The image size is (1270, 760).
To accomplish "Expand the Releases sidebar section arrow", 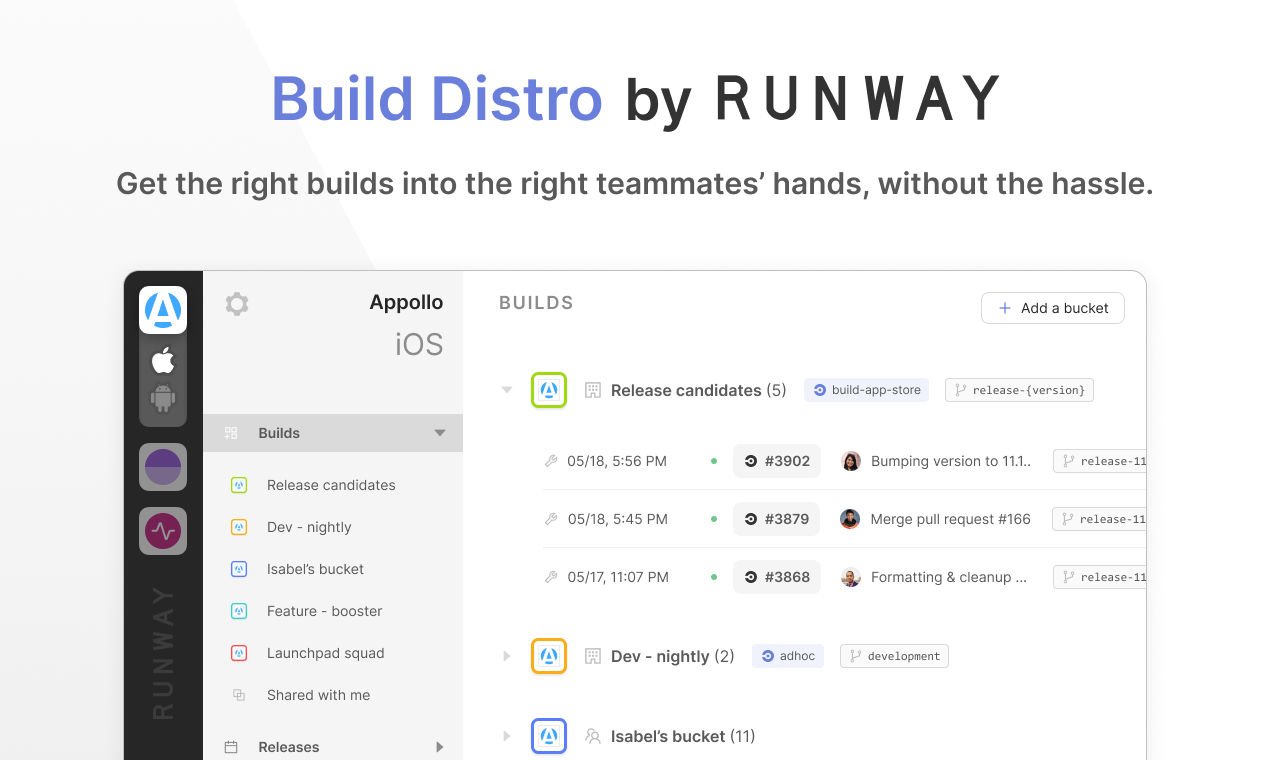I will pos(440,747).
